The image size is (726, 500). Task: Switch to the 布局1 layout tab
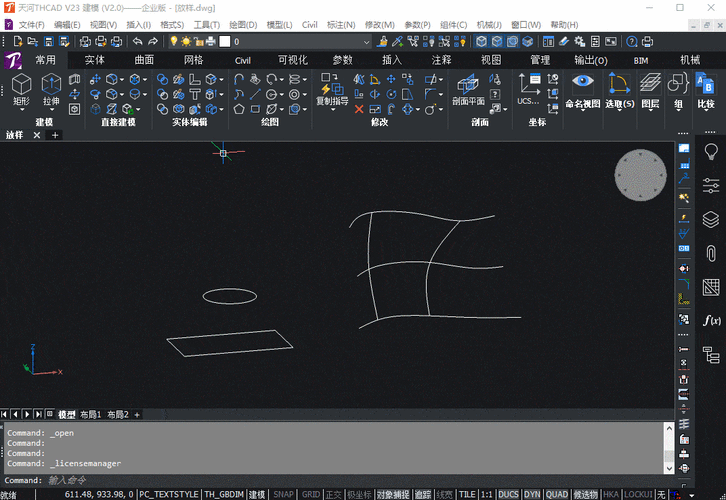(x=92, y=414)
